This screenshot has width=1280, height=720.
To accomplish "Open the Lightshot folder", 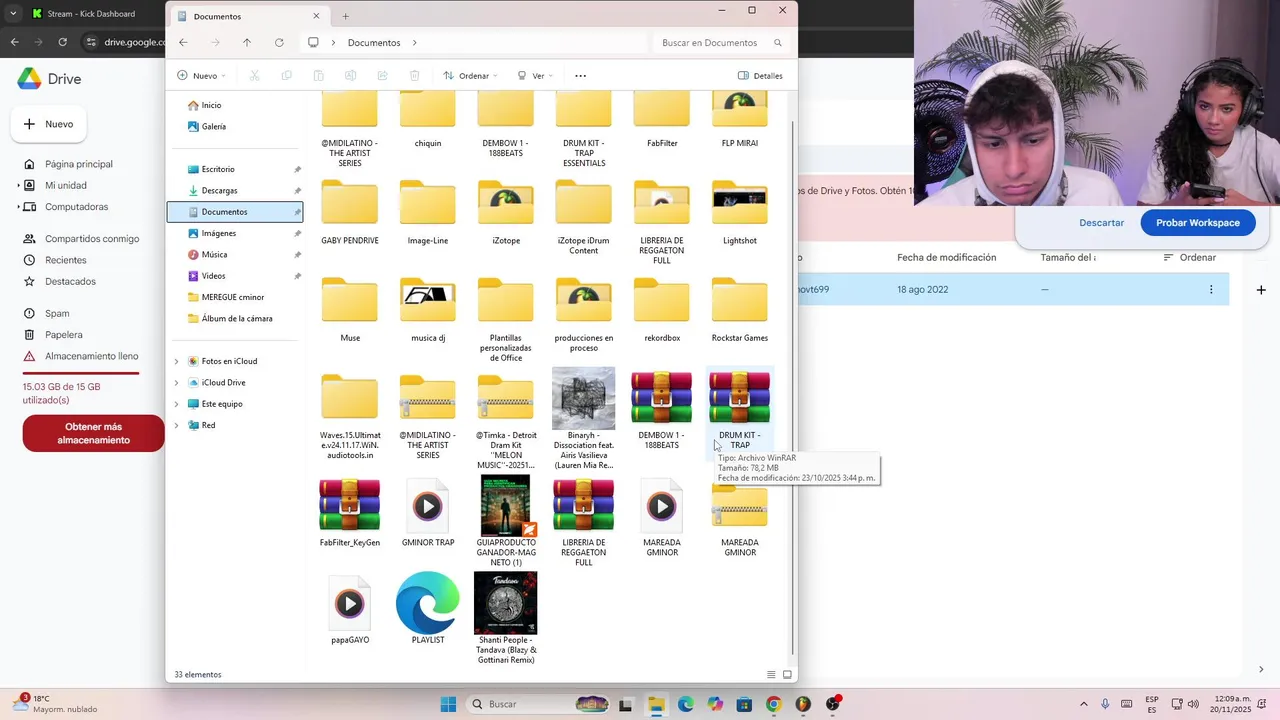I will point(740,203).
